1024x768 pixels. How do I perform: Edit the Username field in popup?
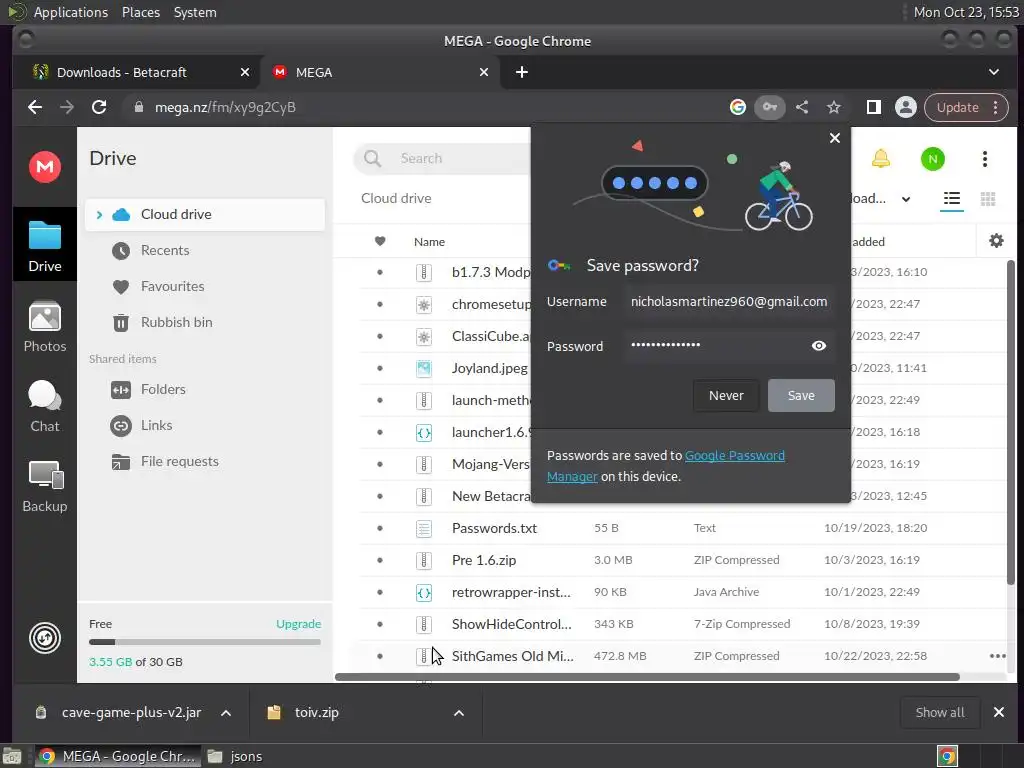coord(729,302)
